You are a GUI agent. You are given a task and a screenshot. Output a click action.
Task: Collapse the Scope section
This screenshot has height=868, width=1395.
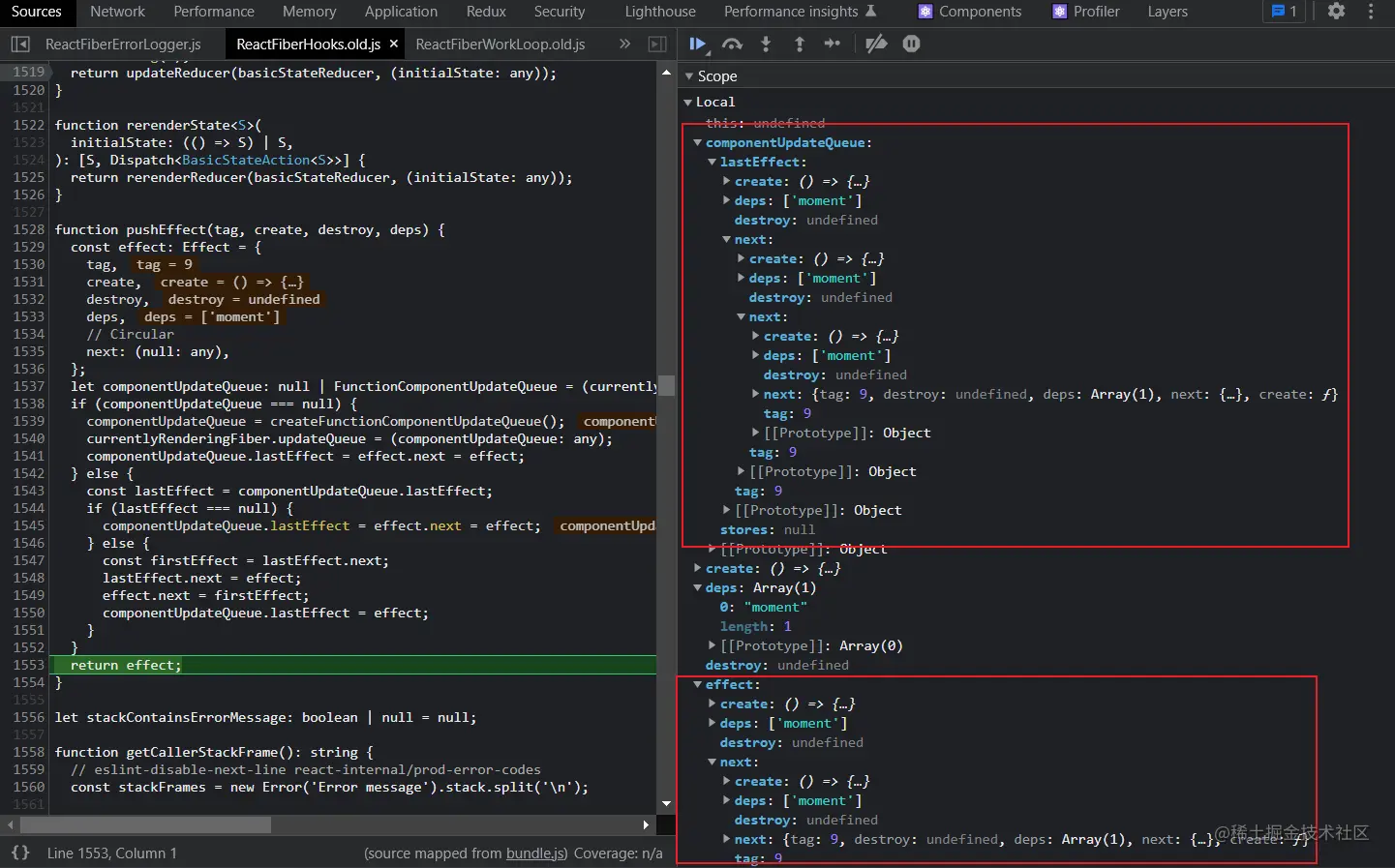(689, 76)
